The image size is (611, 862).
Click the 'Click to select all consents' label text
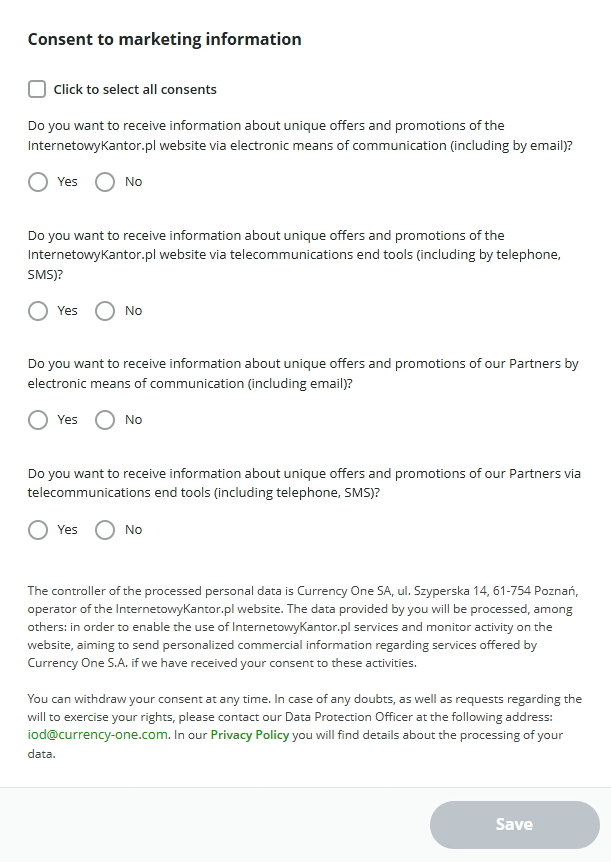(x=135, y=90)
